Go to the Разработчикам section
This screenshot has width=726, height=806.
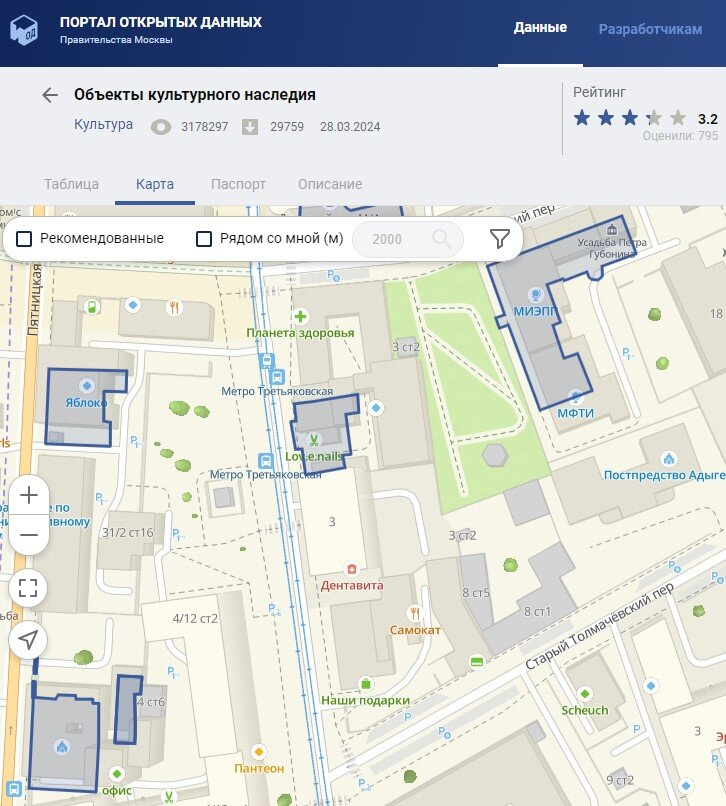(650, 29)
